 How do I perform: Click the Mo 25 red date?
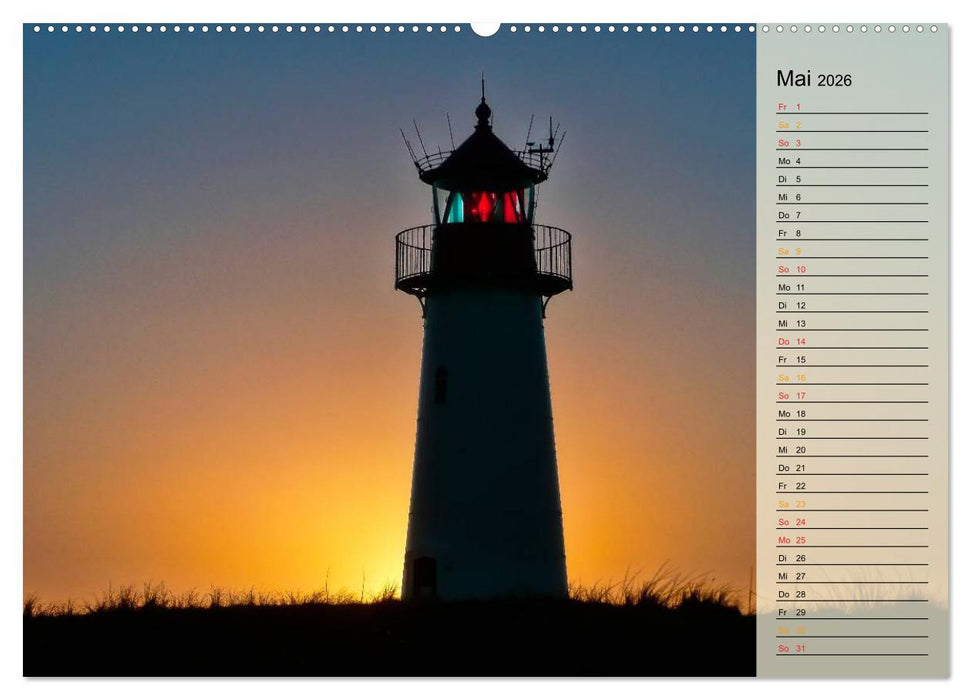click(790, 539)
